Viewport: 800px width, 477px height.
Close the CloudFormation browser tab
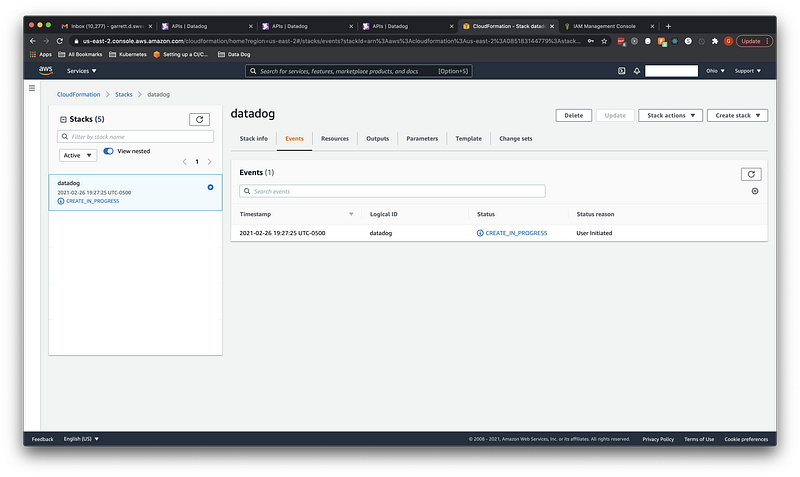552,26
